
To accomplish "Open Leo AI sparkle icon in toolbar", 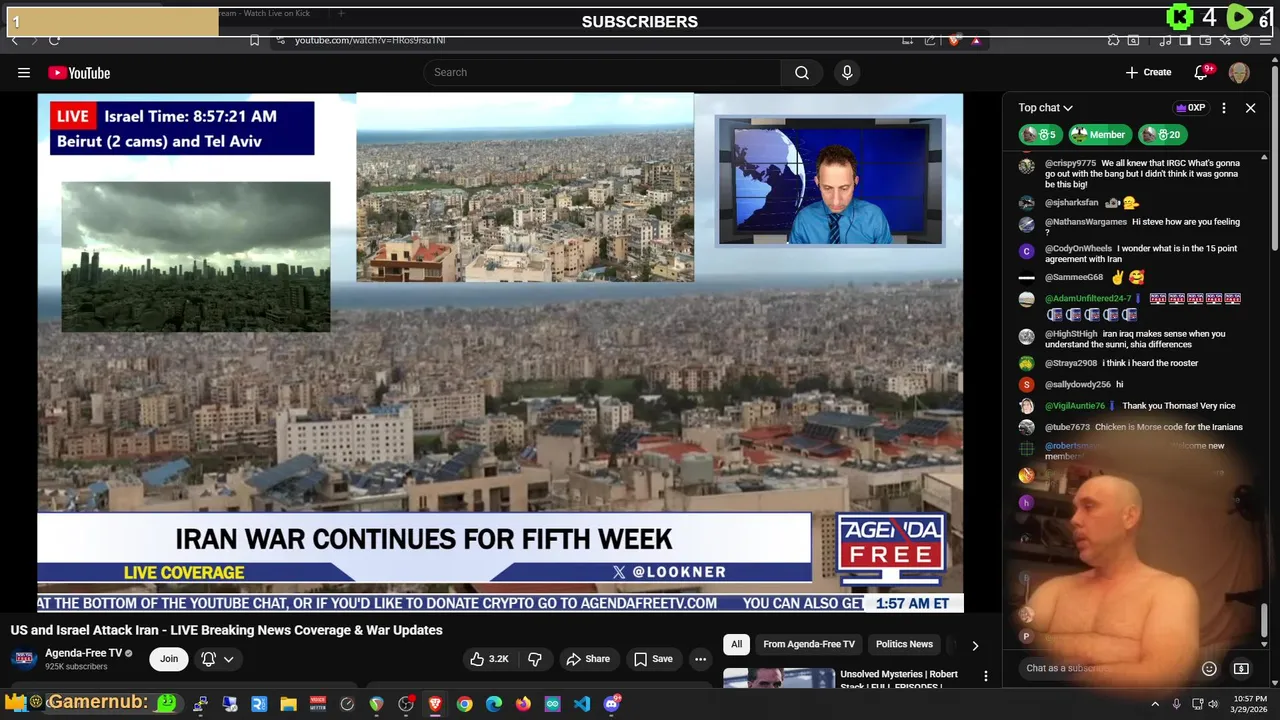I will pyautogui.click(x=1225, y=40).
